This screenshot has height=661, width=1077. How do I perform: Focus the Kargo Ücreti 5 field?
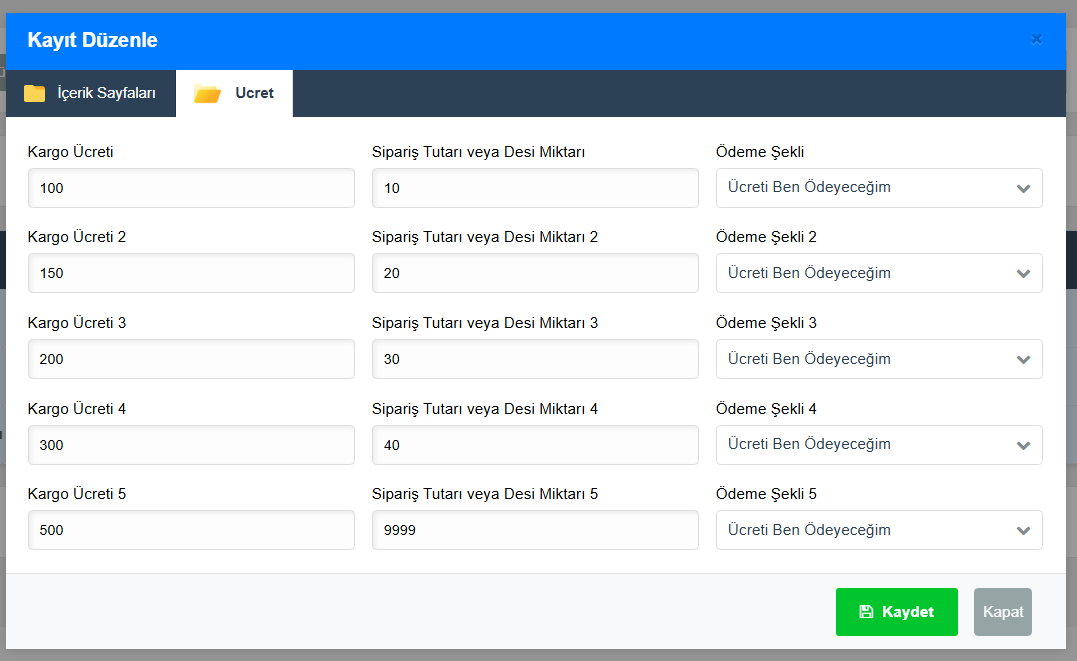pos(191,530)
